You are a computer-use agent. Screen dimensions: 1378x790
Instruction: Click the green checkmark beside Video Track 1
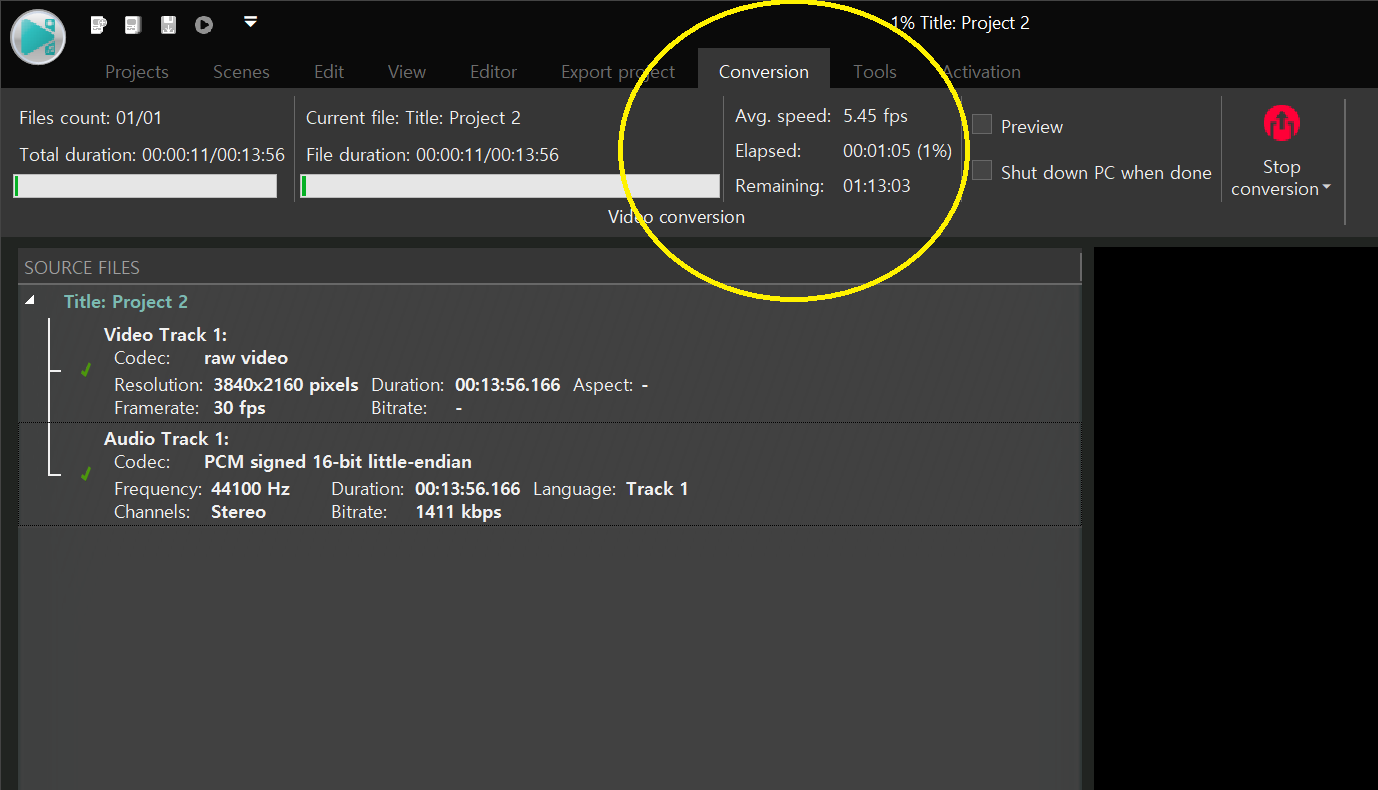[x=86, y=370]
